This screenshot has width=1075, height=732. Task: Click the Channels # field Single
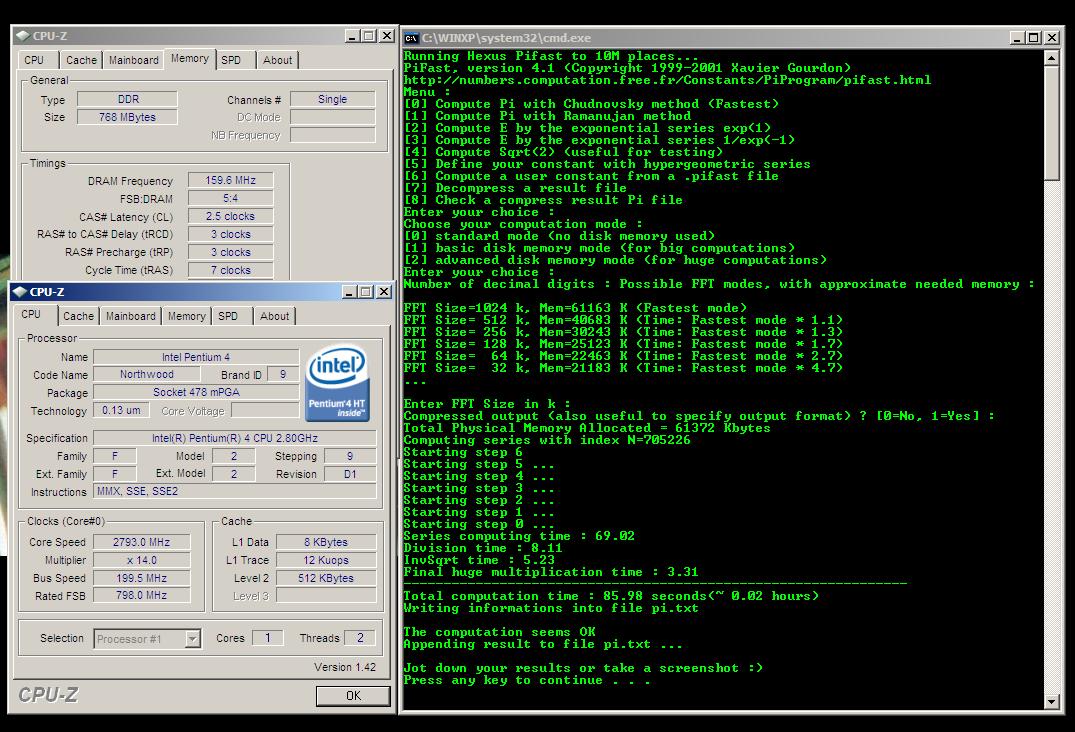coord(333,99)
